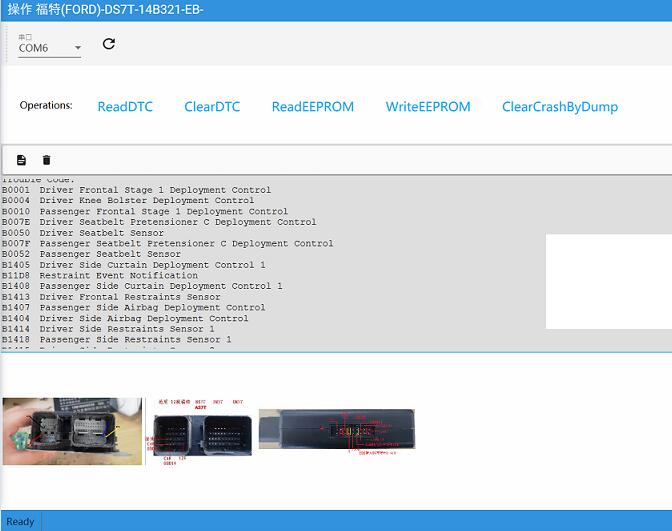
Task: Refresh the serial port list
Action: (109, 44)
